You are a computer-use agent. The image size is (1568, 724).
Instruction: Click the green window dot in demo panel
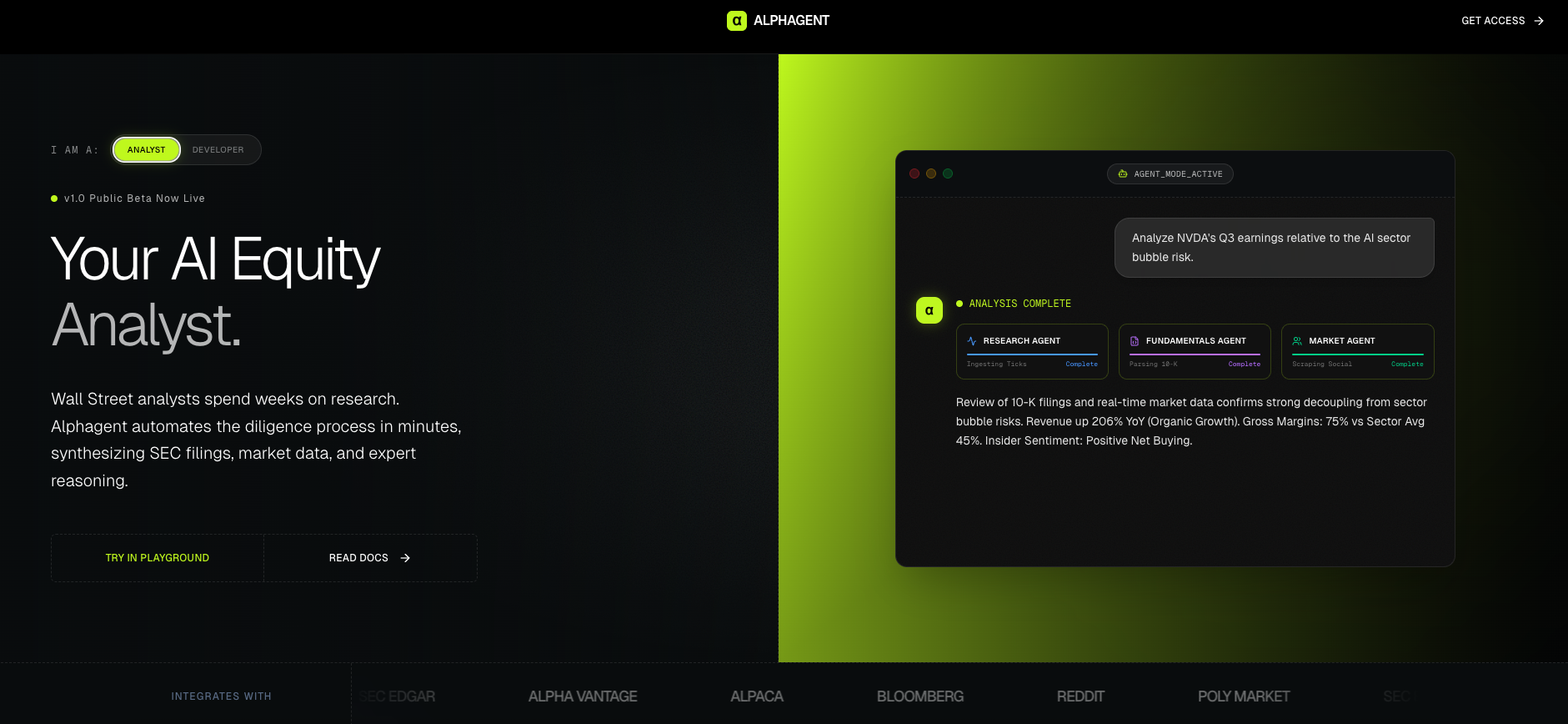pyautogui.click(x=948, y=173)
